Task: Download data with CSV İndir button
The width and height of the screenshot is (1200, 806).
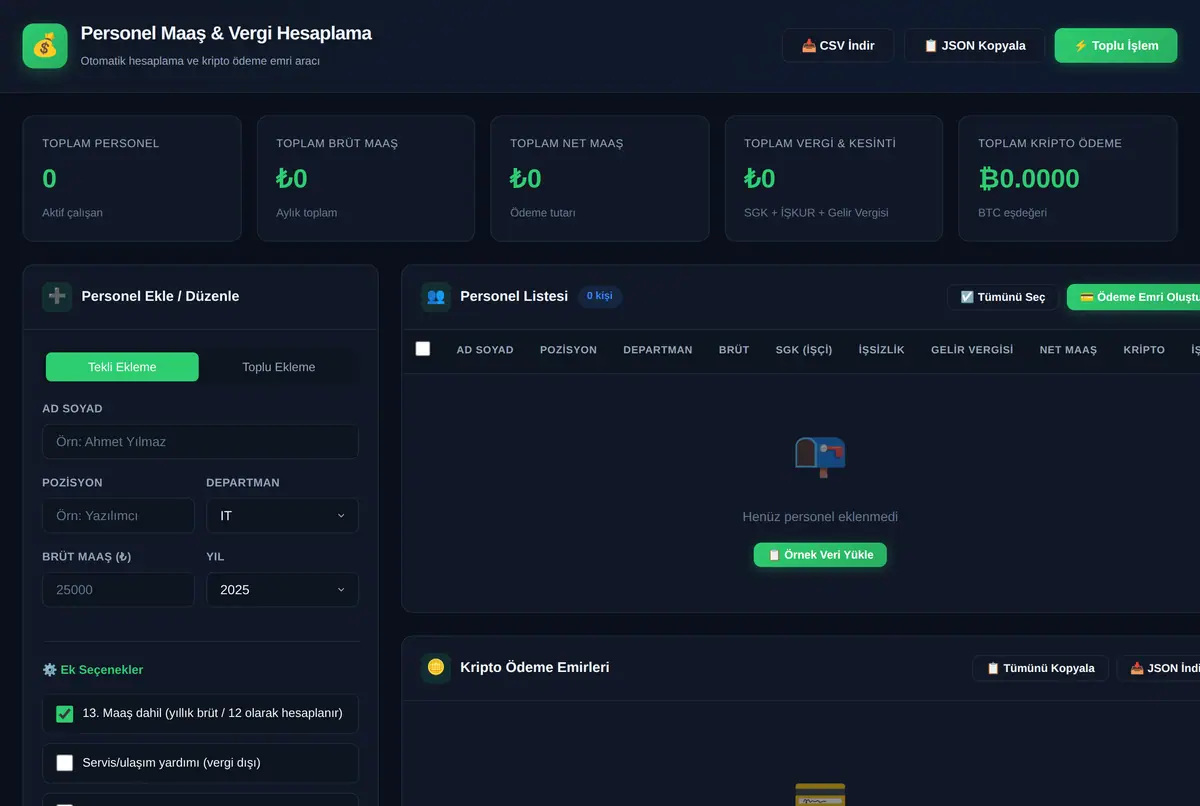Action: (838, 45)
